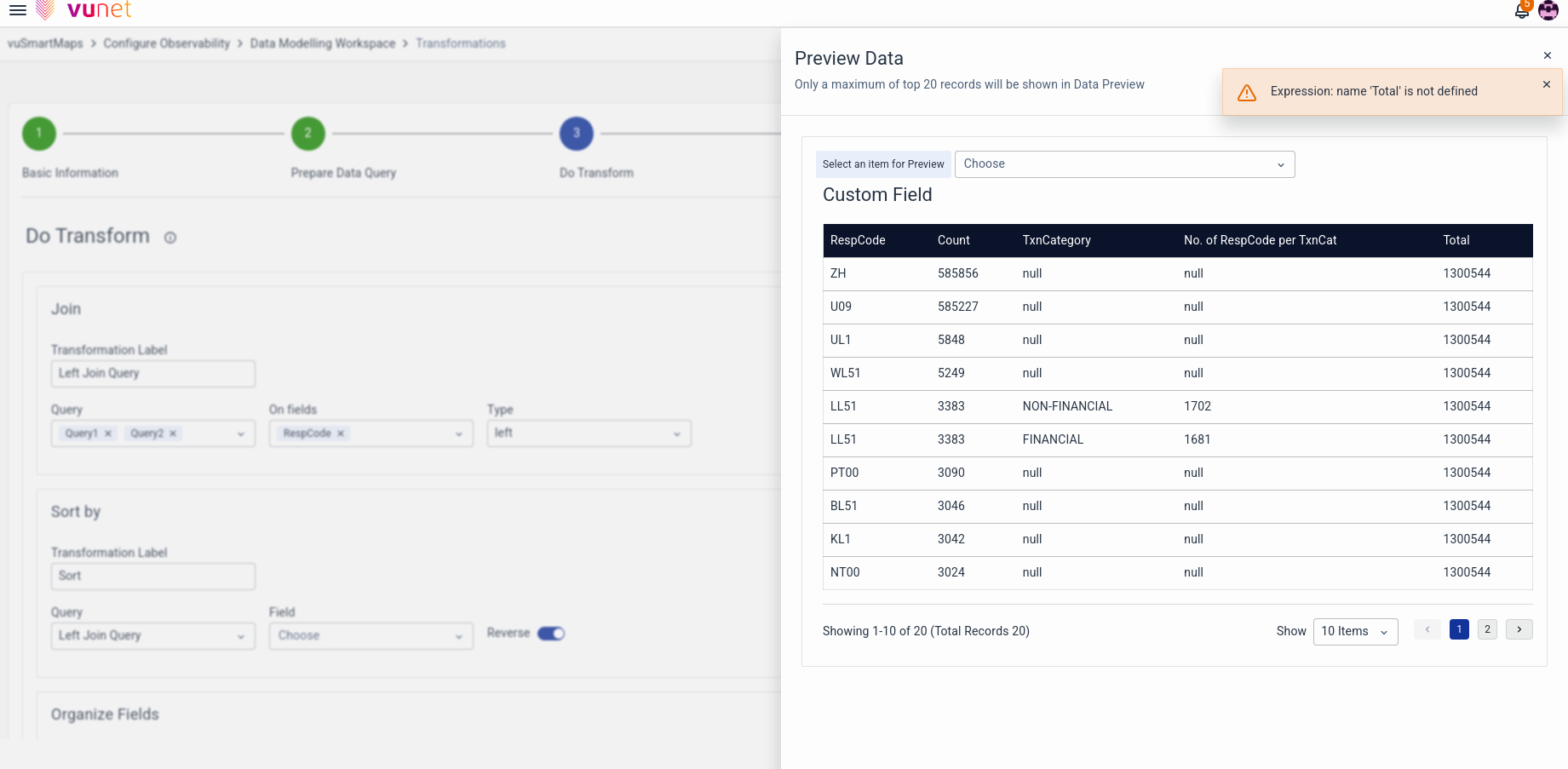Remove the RespCode tag from On fields
This screenshot has width=1568, height=769.
point(341,433)
